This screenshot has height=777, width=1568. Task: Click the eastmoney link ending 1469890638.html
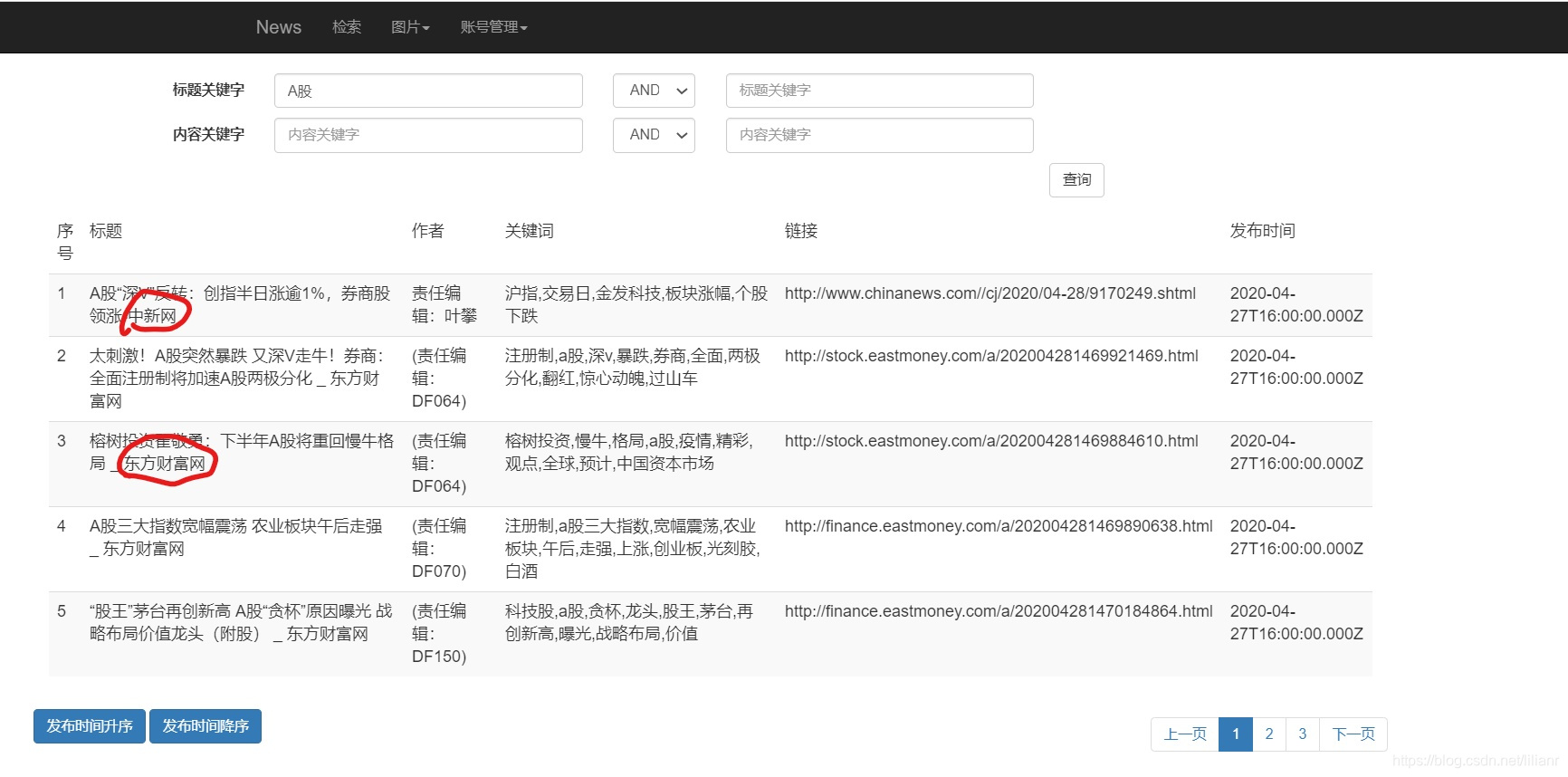999,526
